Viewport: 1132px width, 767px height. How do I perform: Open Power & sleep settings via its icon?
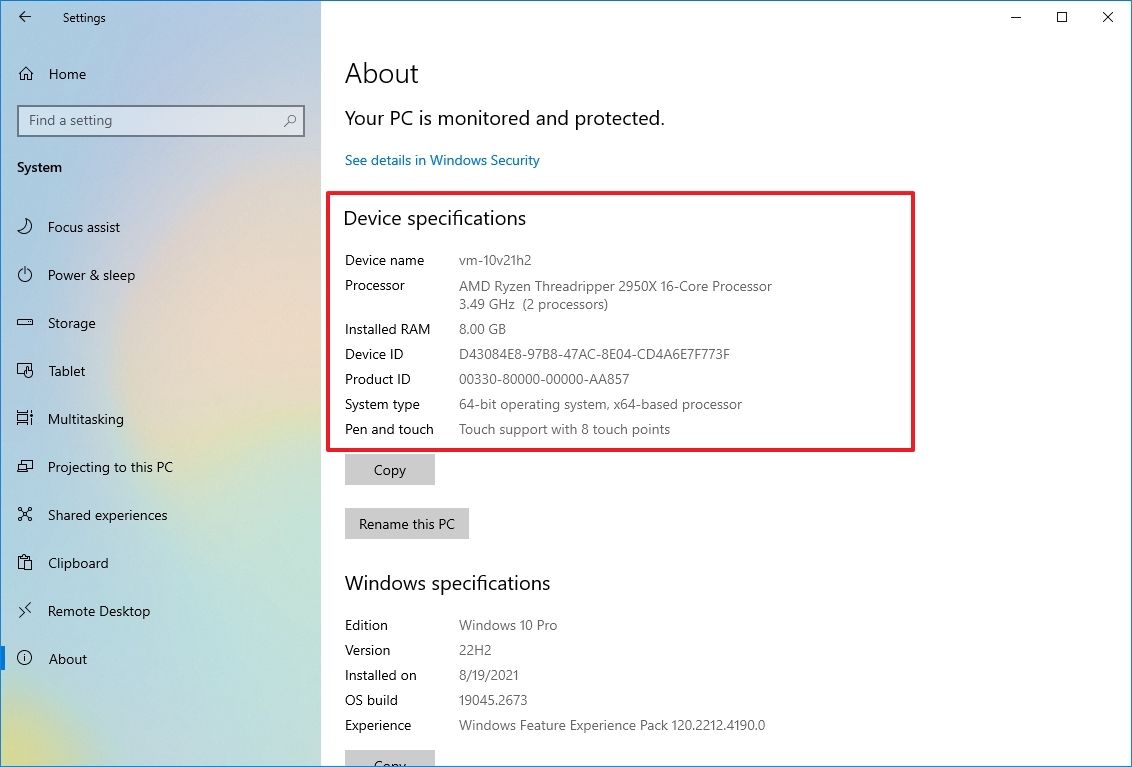pos(24,275)
